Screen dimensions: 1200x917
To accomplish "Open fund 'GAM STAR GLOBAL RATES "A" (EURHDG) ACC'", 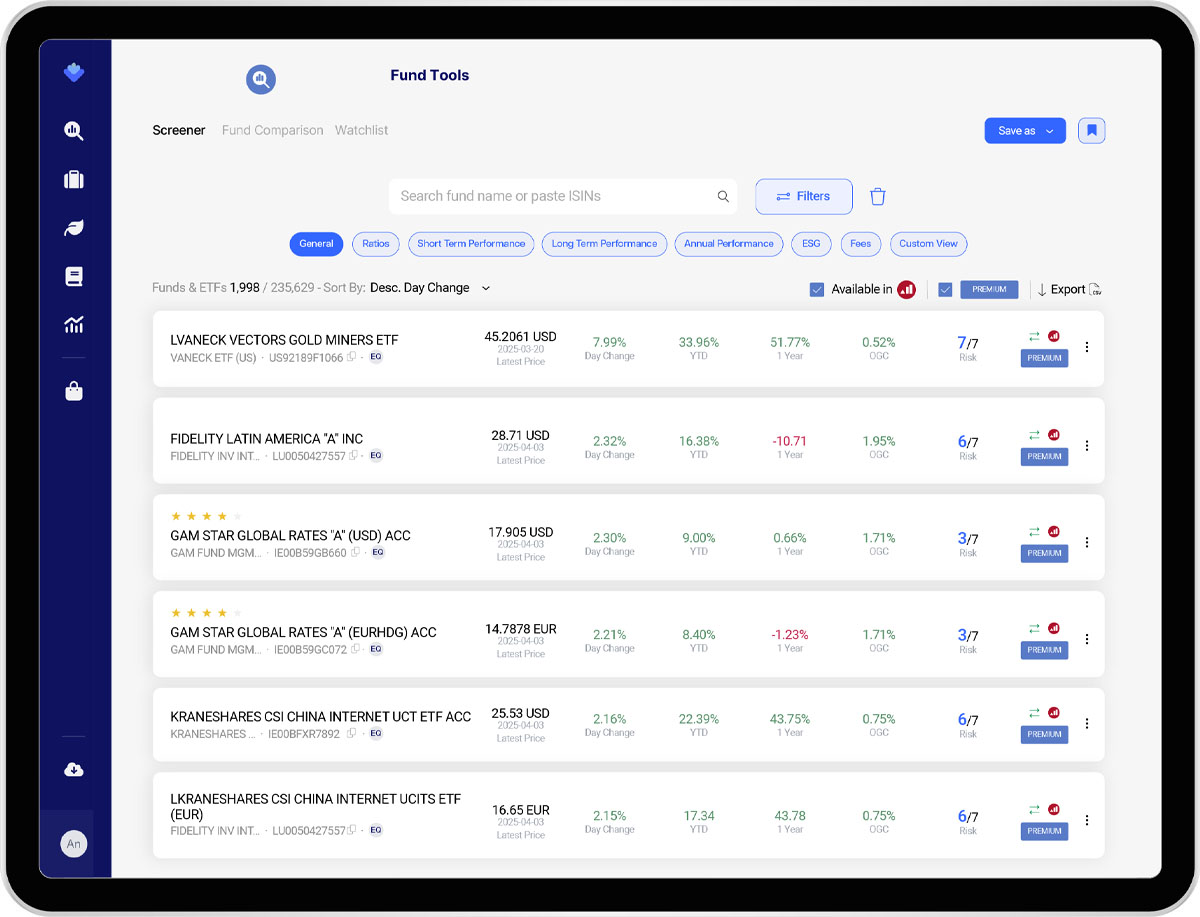I will (303, 633).
